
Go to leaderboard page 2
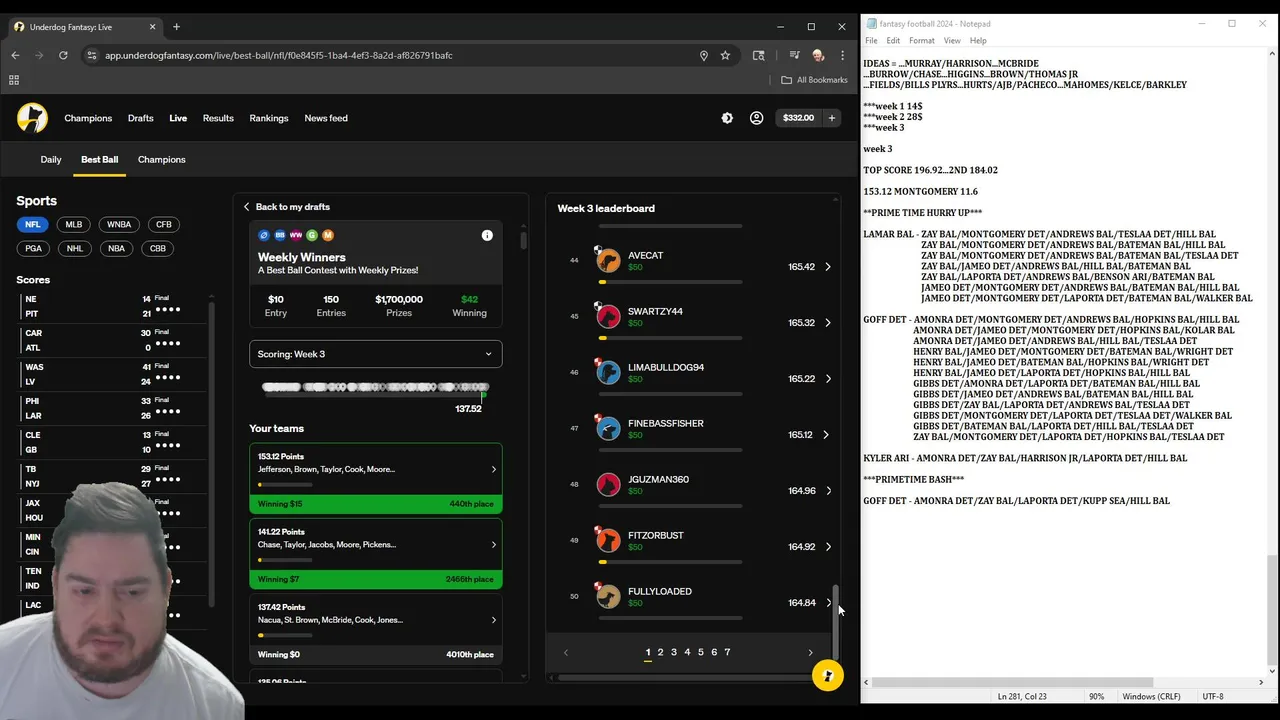click(x=660, y=653)
